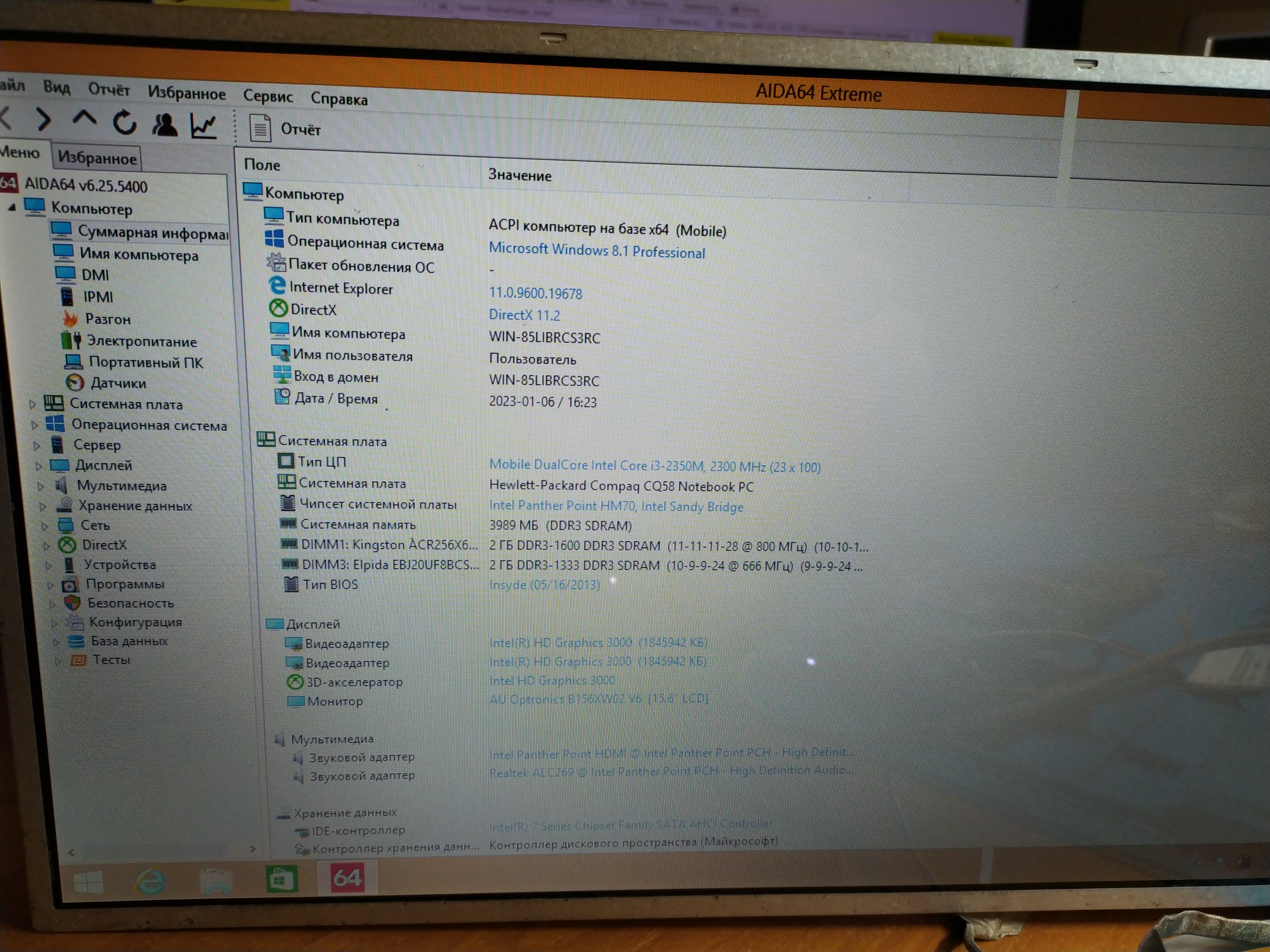This screenshot has width=1270, height=952.
Task: Expand the Операционная система tree node
Action: (34, 425)
